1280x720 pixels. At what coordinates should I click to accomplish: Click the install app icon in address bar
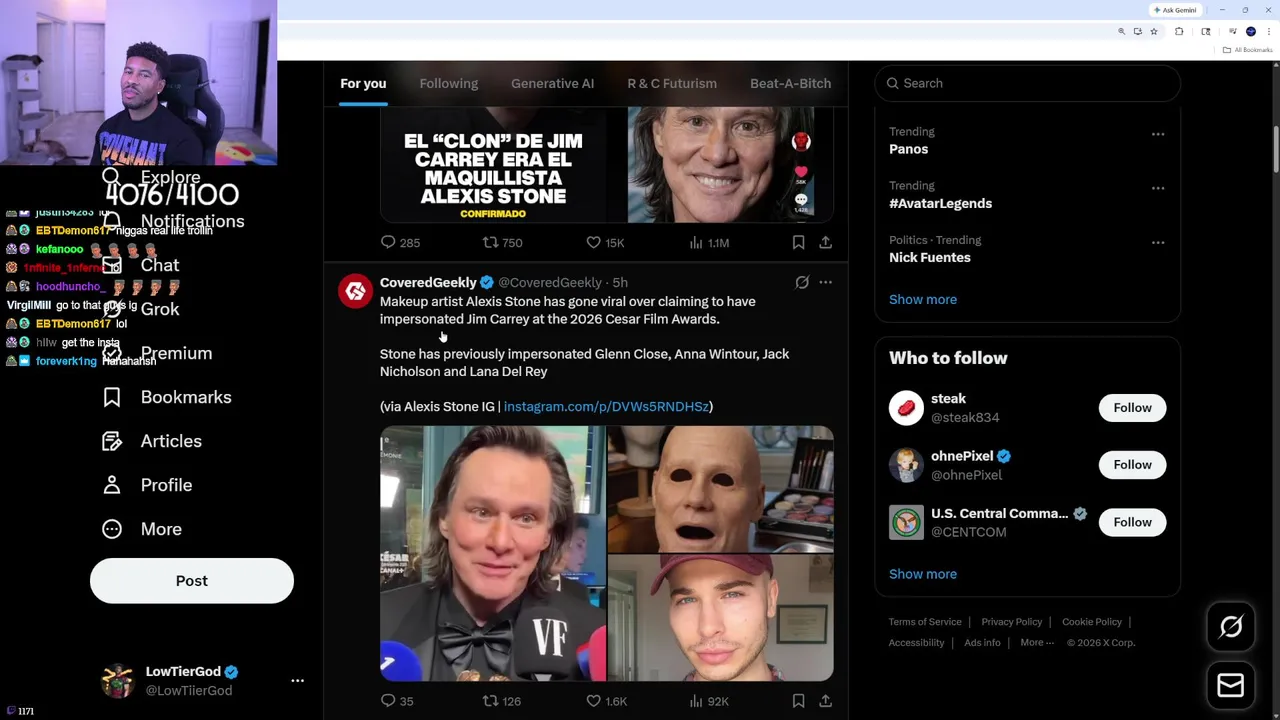point(1137,32)
